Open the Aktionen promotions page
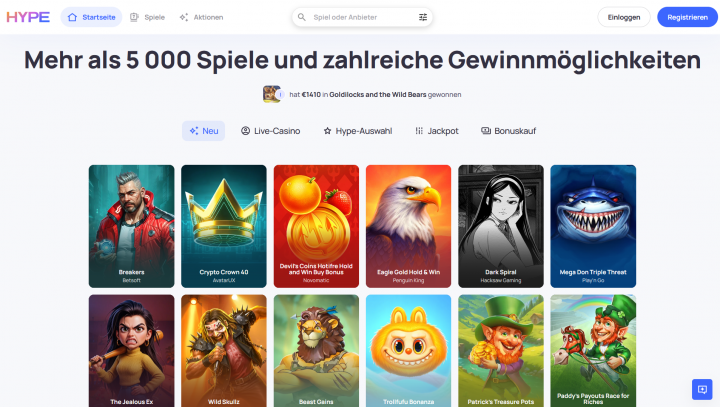The height and width of the screenshot is (407, 720). (201, 17)
